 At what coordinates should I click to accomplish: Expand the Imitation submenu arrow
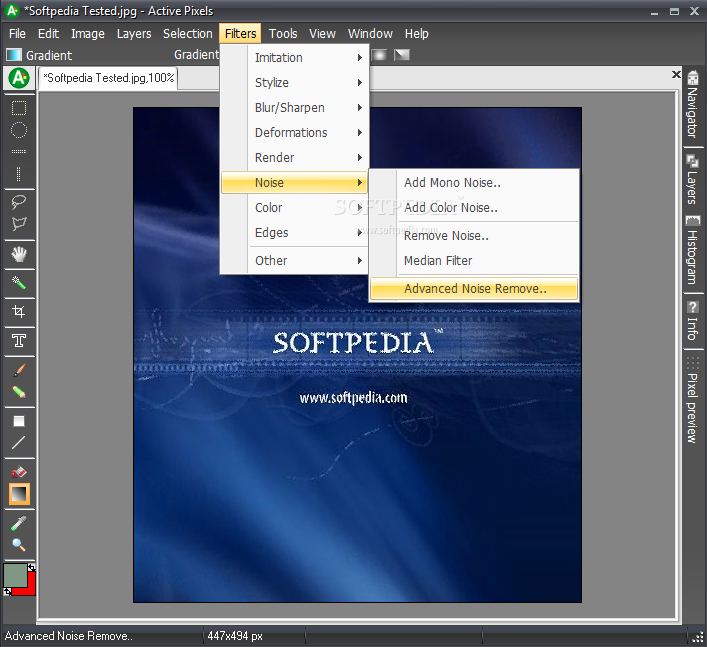(359, 58)
